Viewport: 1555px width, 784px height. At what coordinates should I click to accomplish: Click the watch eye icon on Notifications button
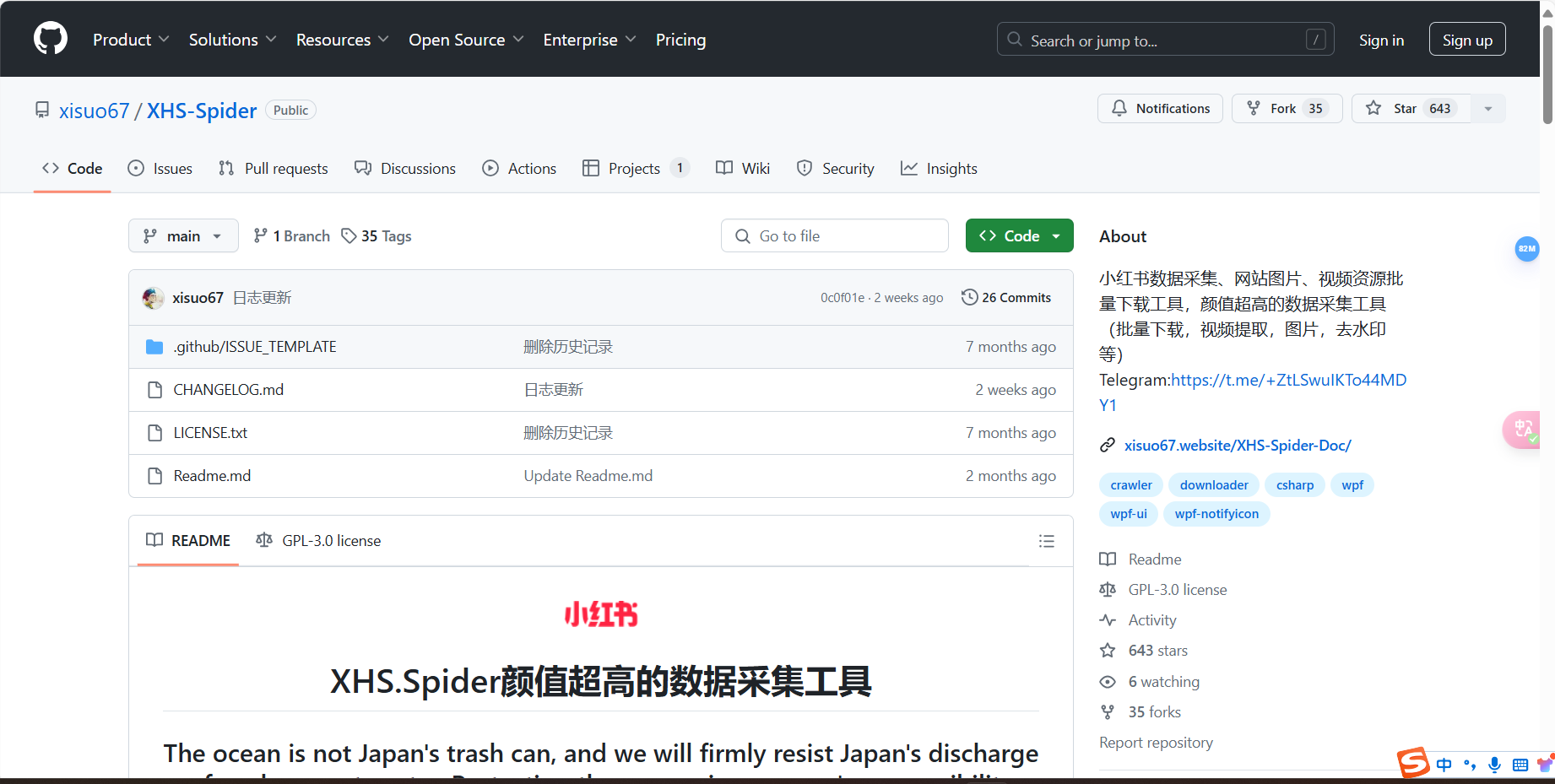(x=1119, y=108)
